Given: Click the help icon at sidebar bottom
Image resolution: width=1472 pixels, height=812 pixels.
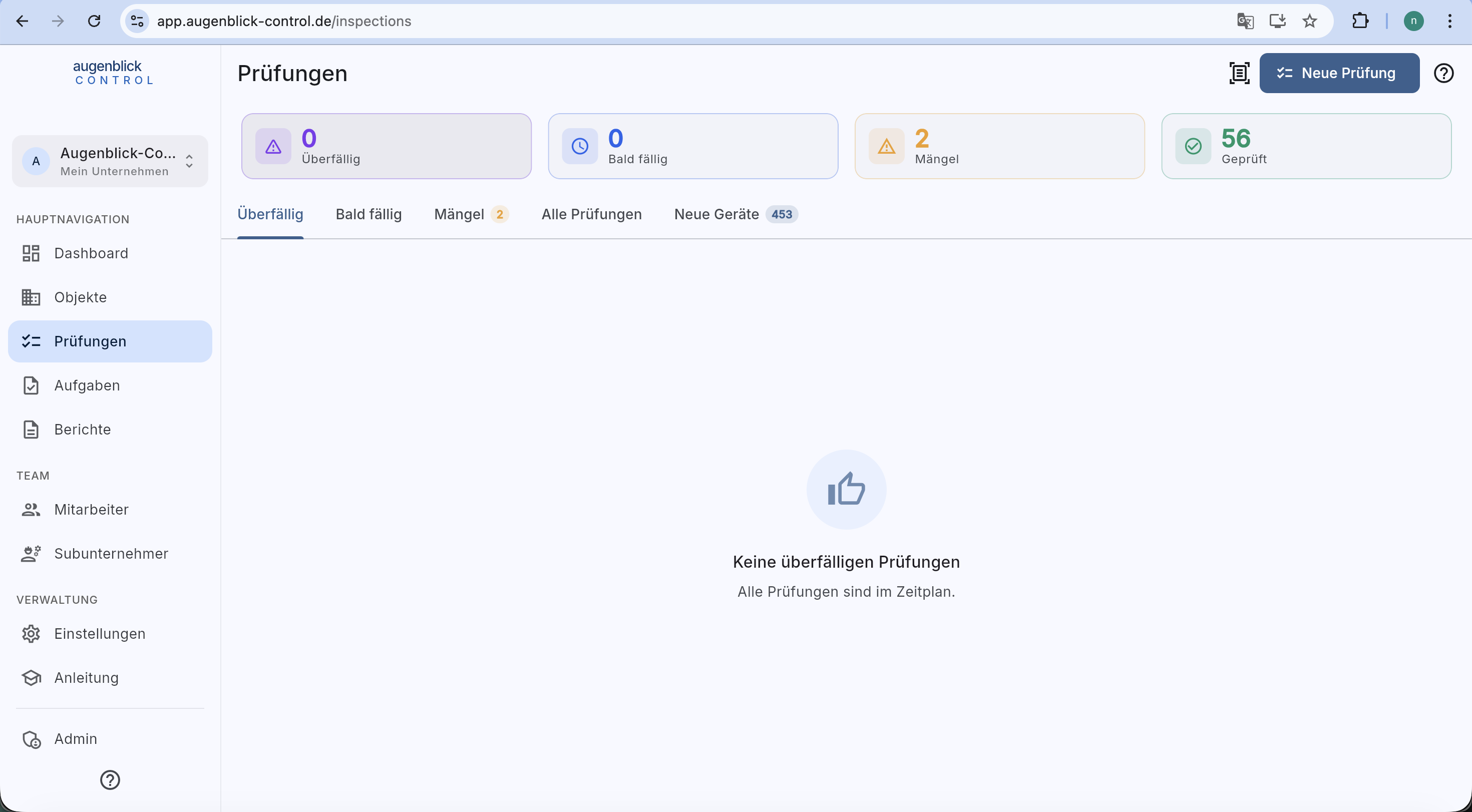Looking at the screenshot, I should (110, 779).
